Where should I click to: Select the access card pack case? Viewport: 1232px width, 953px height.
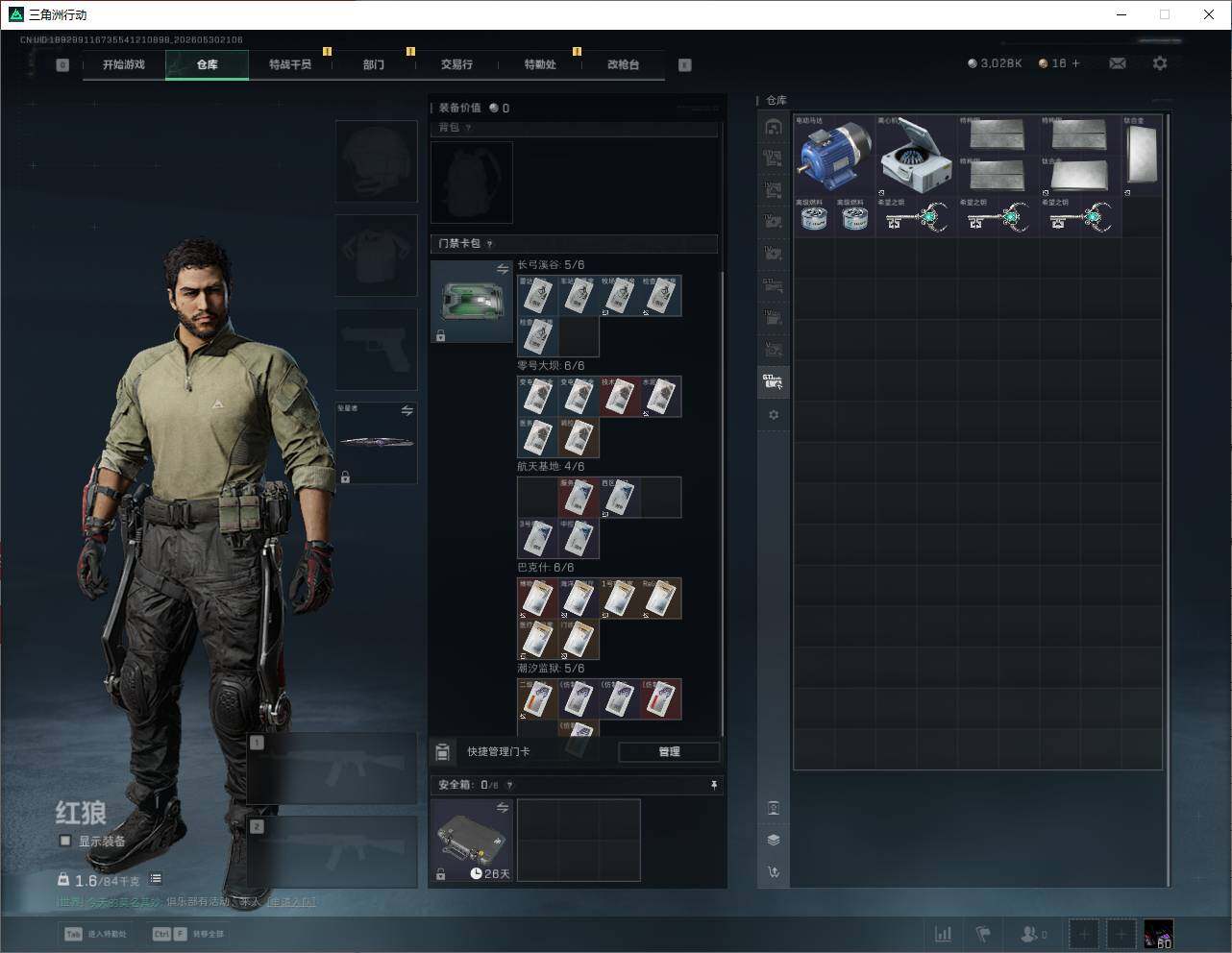click(472, 302)
